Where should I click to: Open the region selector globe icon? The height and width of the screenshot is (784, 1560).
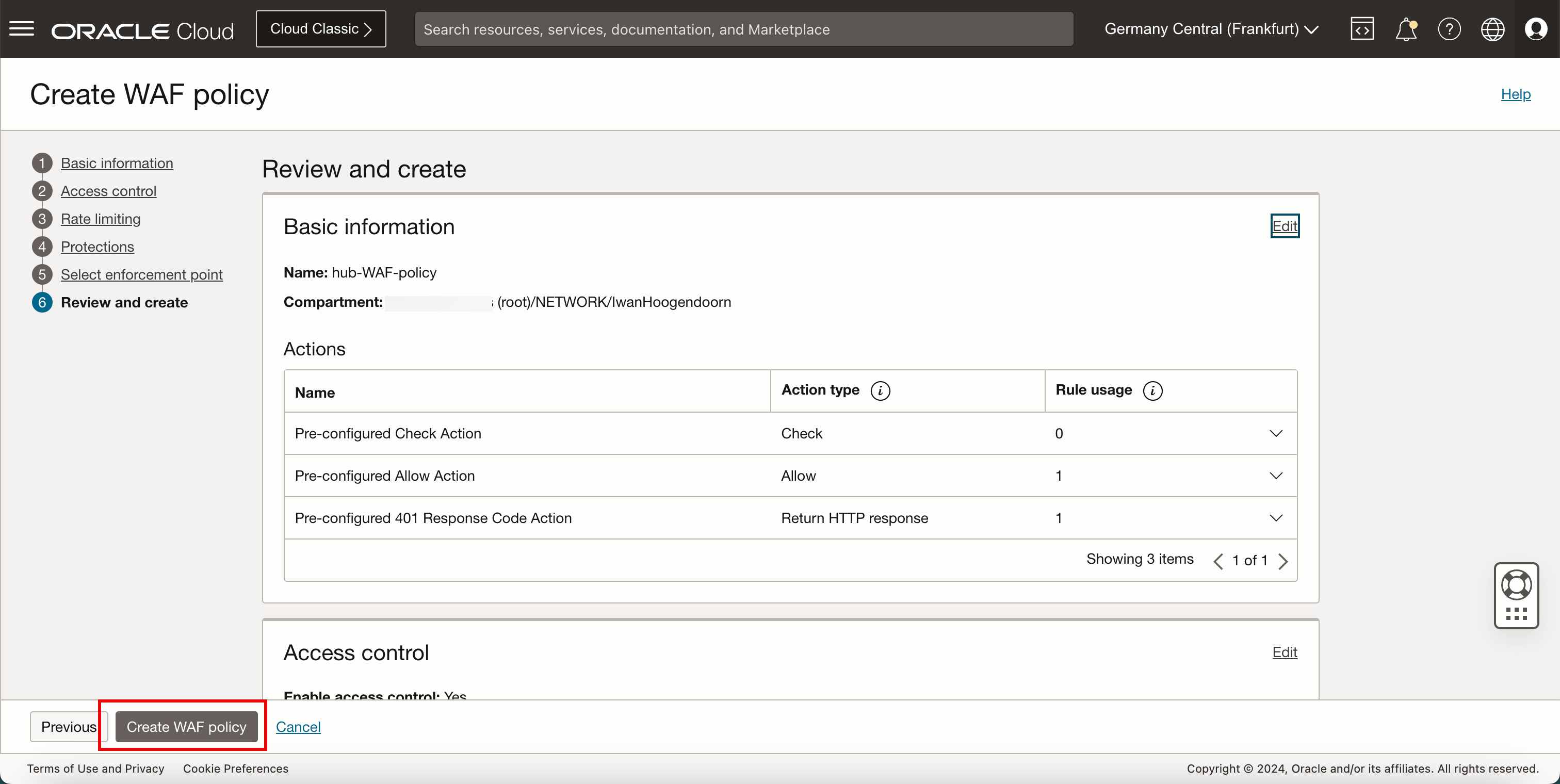click(1493, 29)
